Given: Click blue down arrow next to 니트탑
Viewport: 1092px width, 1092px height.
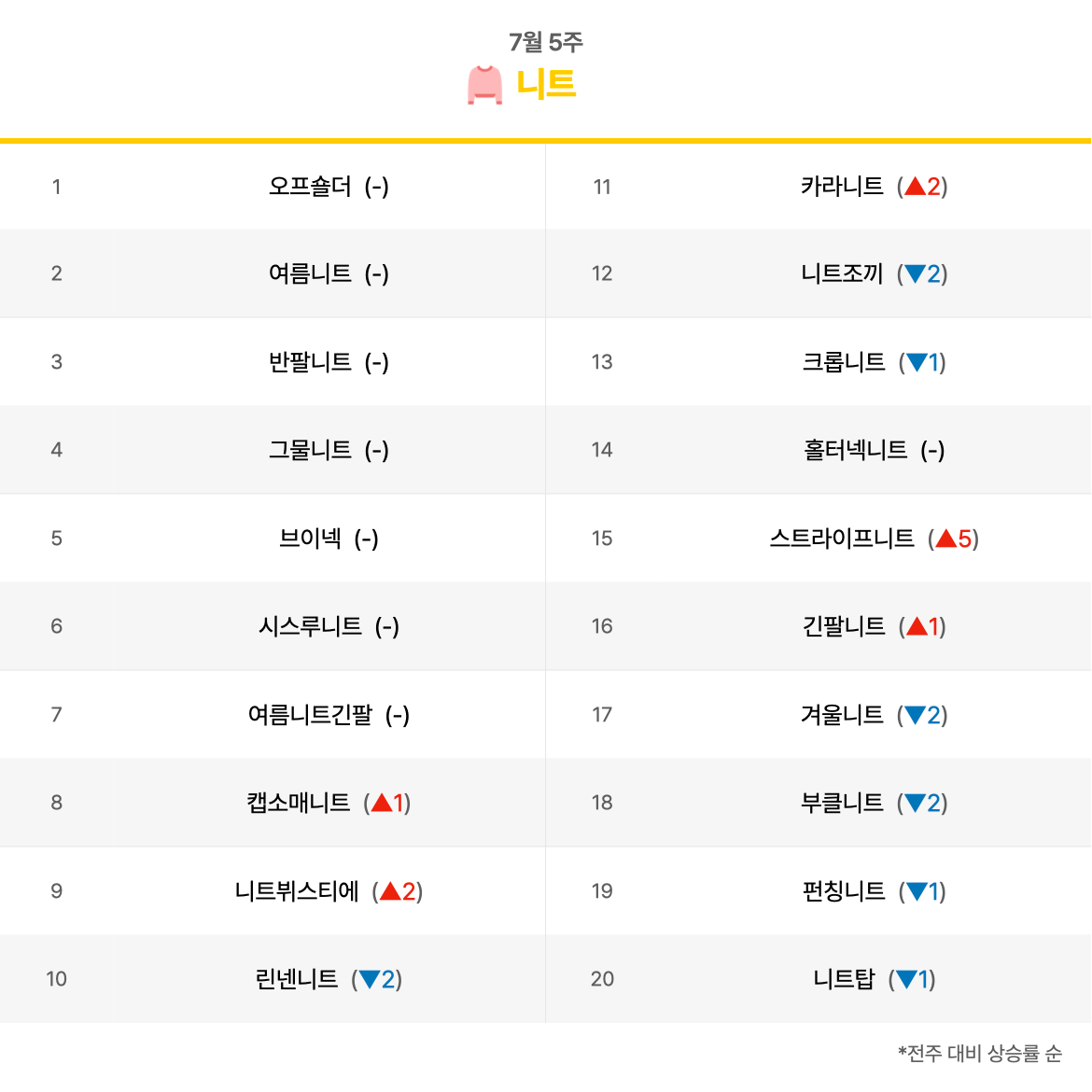Looking at the screenshot, I should (x=905, y=979).
